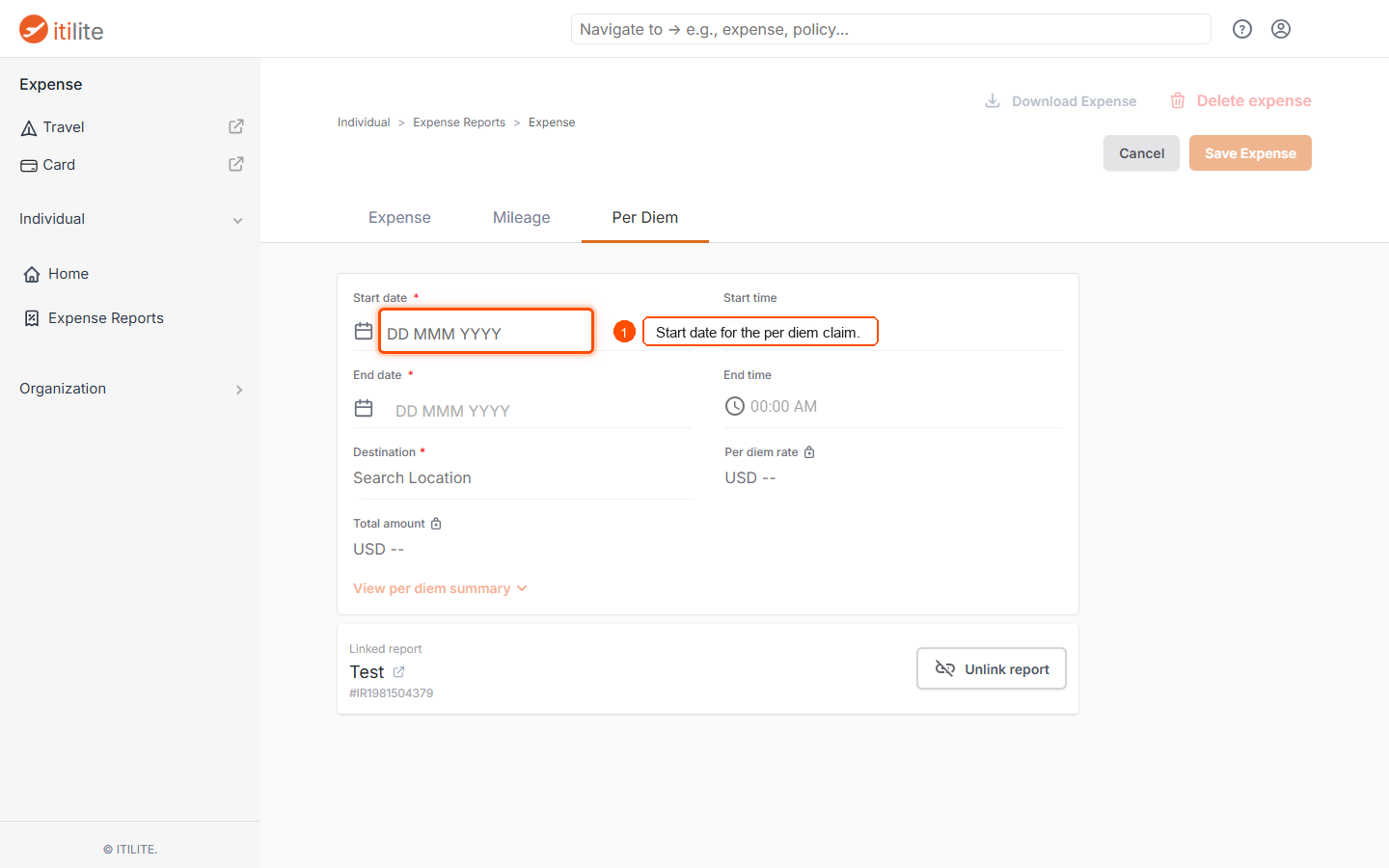
Task: Click the Expense Reports receipt icon
Action: click(32, 318)
